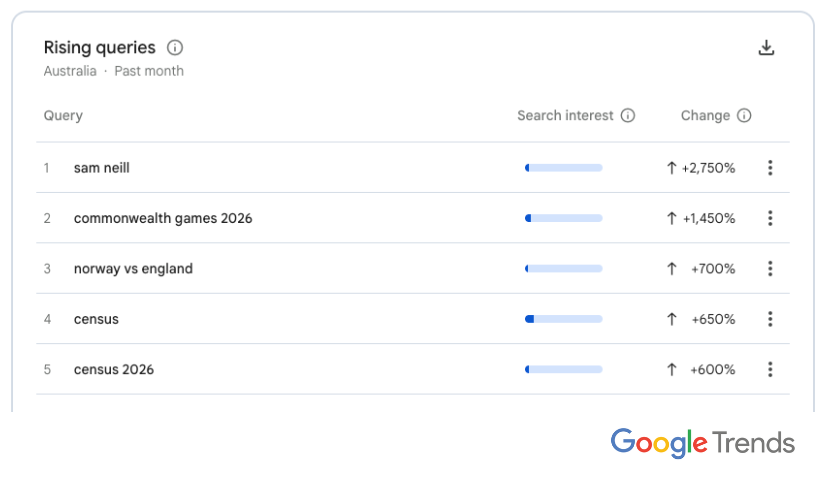828x480 pixels.
Task: Download the Rising queries data
Action: tap(766, 48)
